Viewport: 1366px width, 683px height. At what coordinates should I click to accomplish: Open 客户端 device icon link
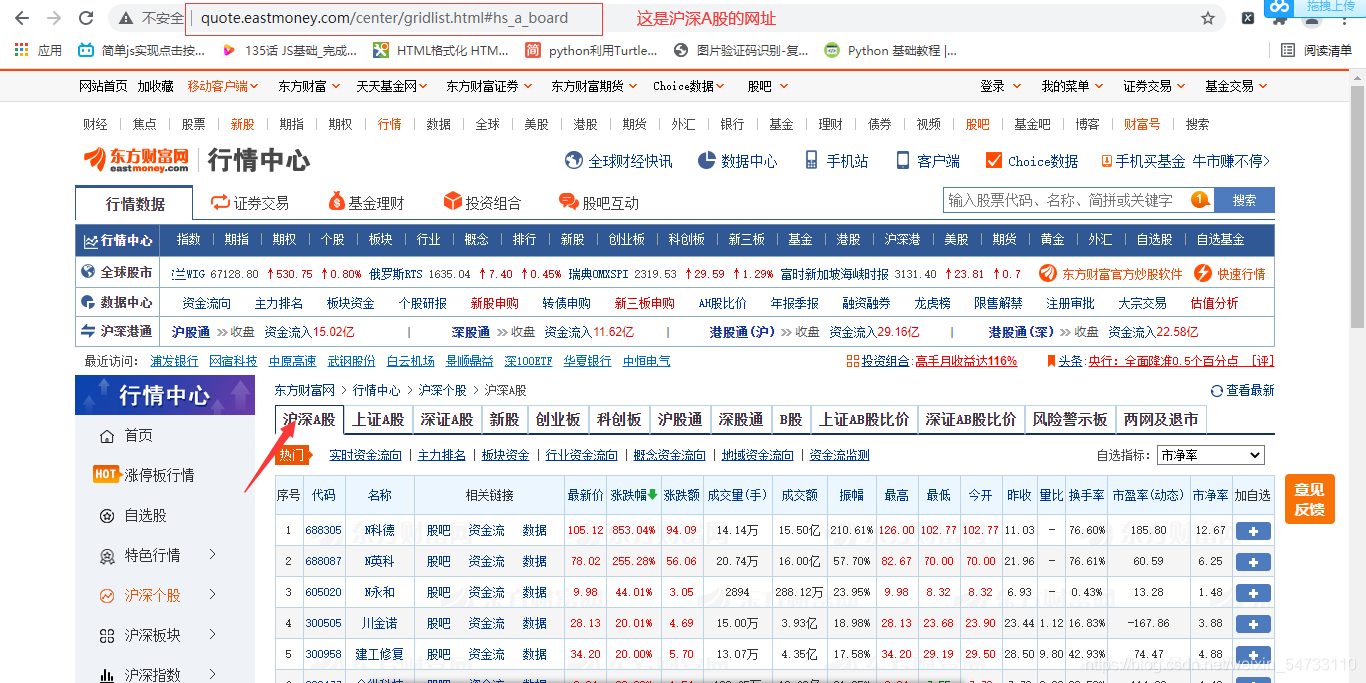coord(928,161)
